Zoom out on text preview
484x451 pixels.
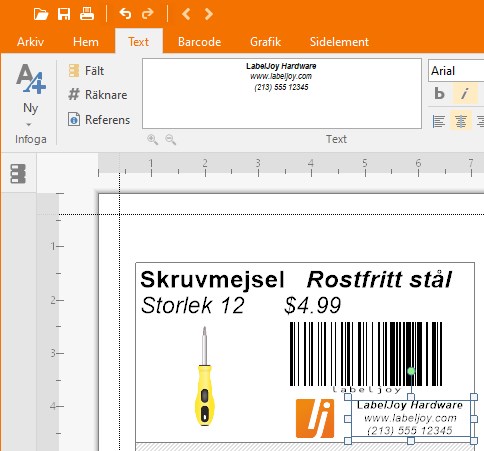[171, 139]
